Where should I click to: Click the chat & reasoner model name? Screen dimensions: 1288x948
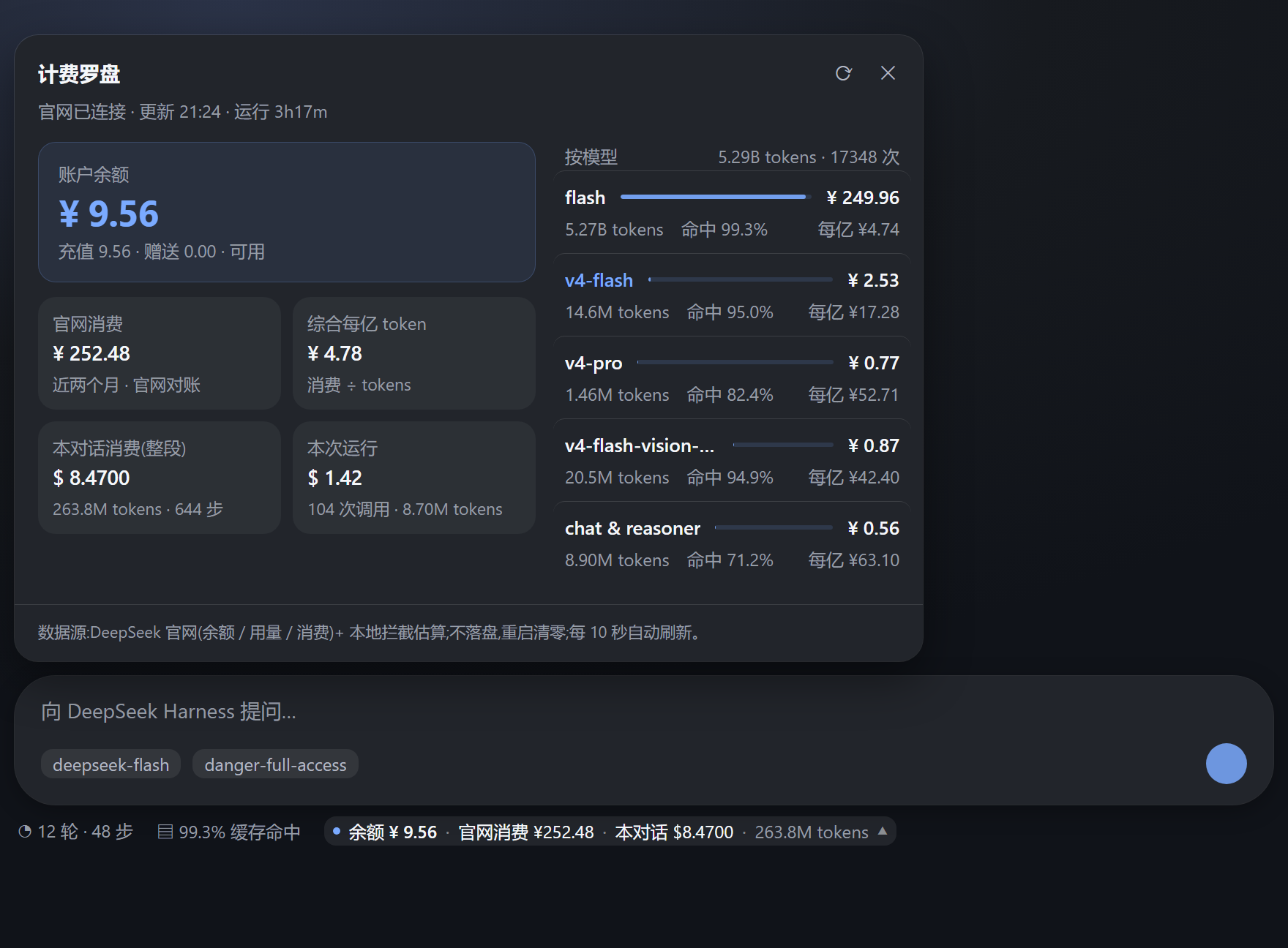pos(632,528)
